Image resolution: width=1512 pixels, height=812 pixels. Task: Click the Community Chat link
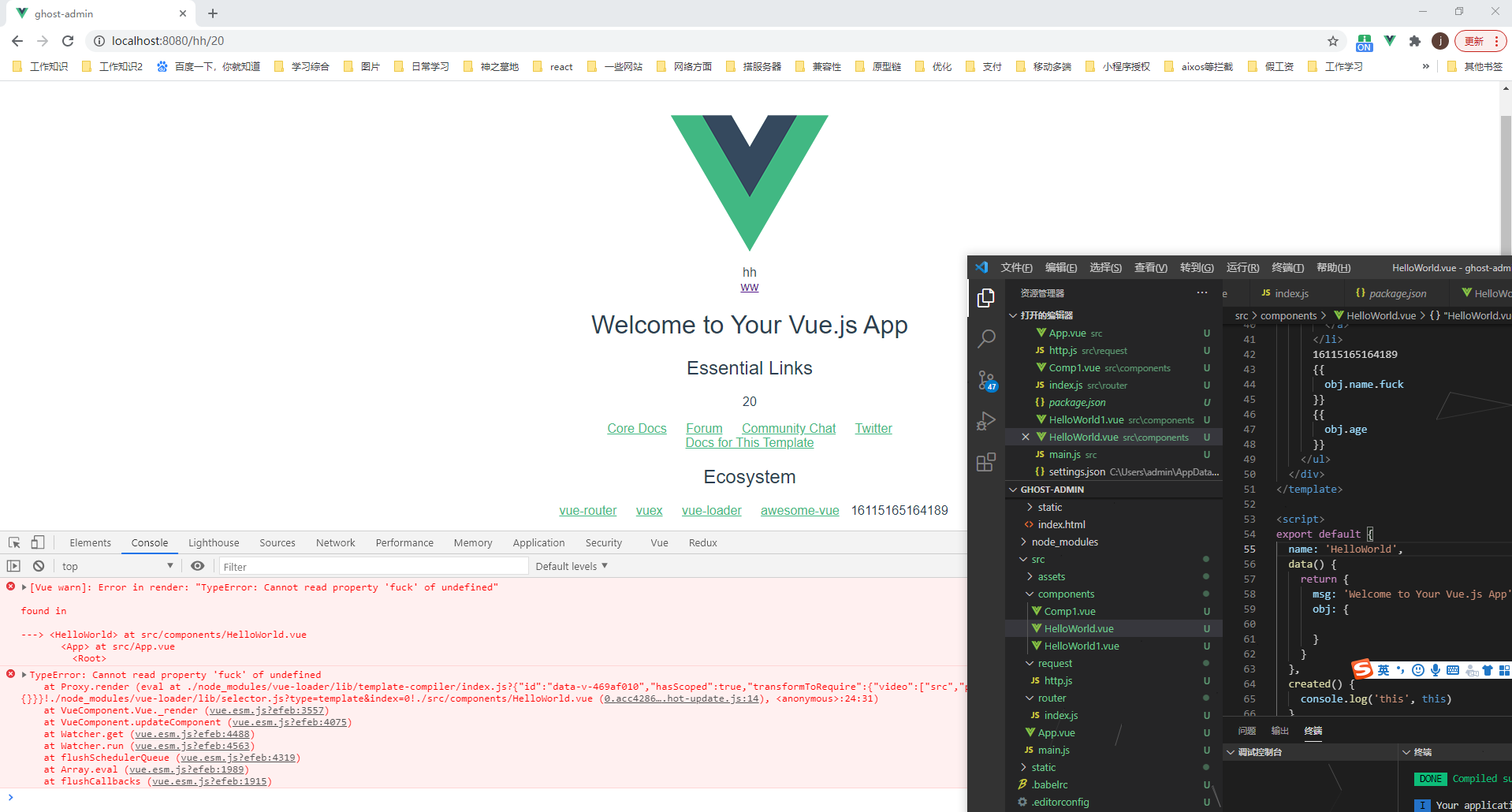pos(788,428)
